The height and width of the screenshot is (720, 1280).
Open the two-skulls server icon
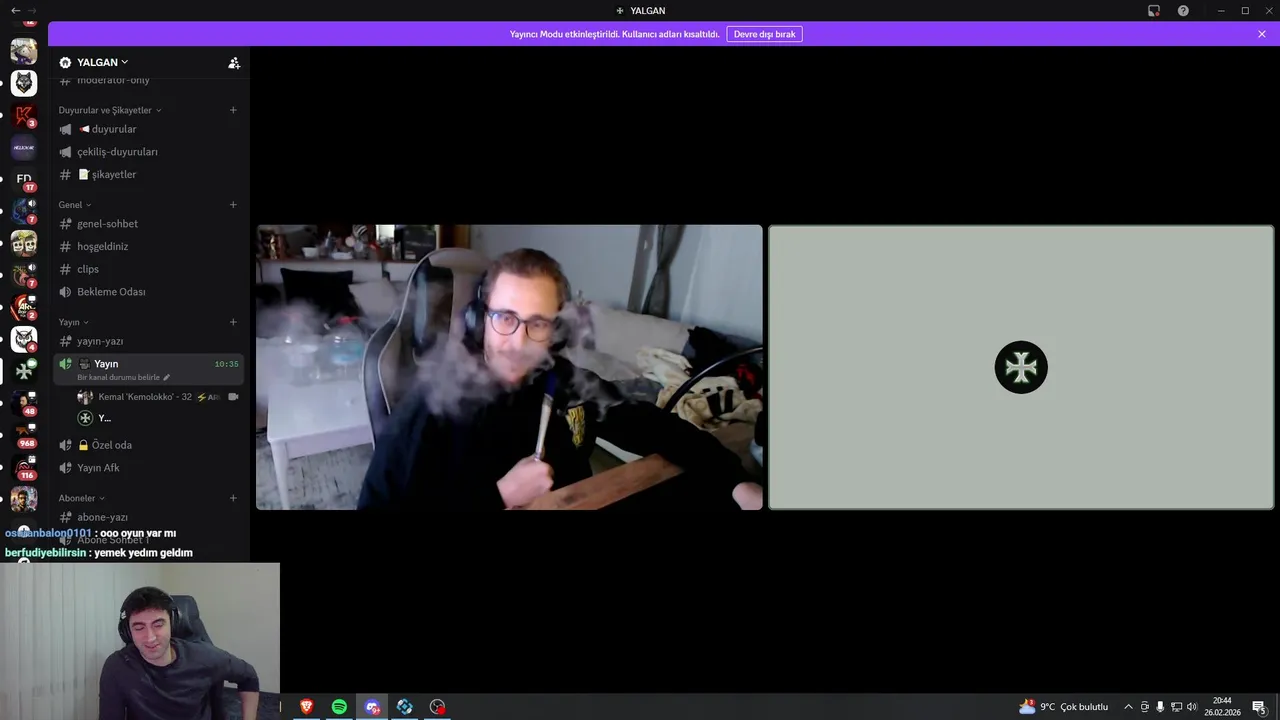coord(24,243)
